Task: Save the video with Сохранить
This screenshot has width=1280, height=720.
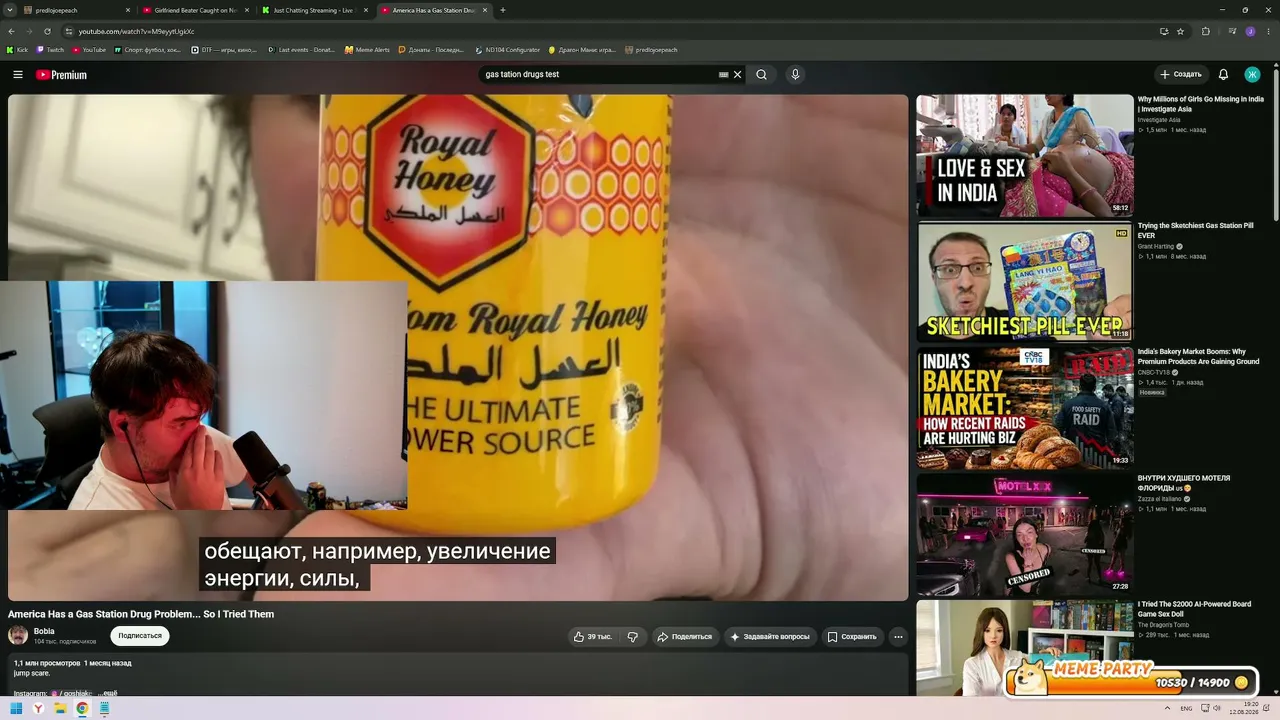Action: pyautogui.click(x=852, y=637)
